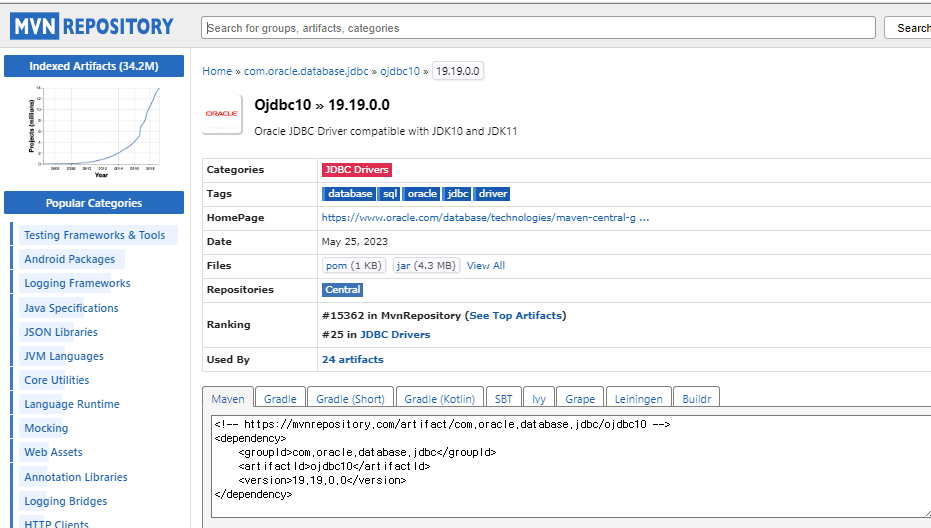
Task: Click the Central repository badge
Action: (342, 290)
